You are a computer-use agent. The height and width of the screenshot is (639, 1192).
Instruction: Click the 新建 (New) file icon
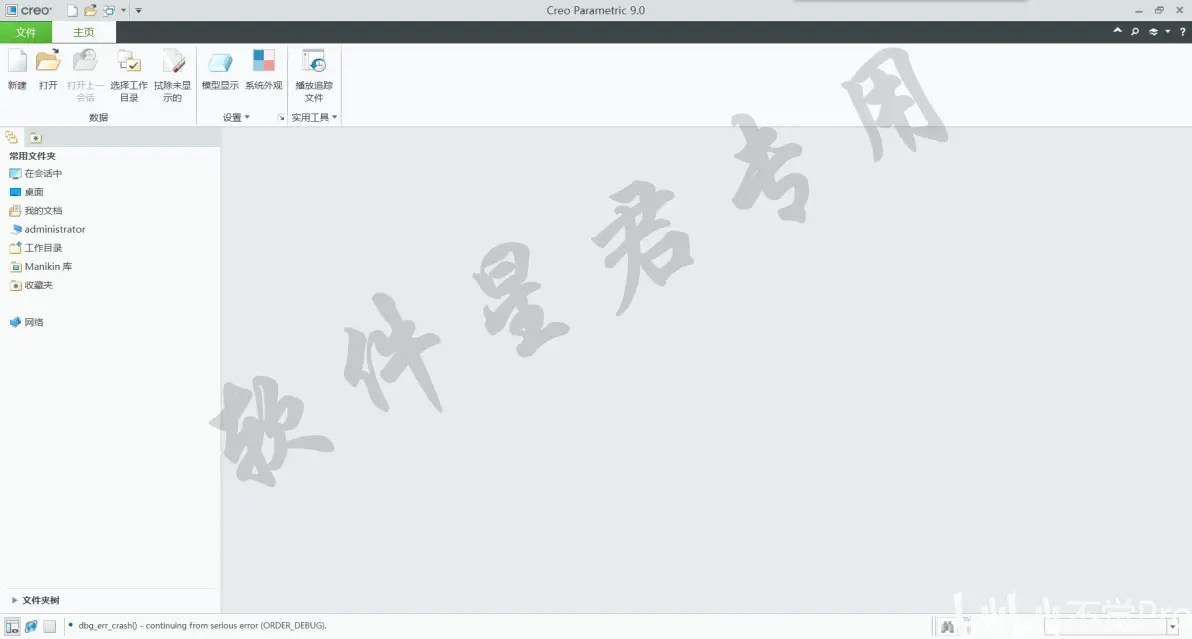[17, 69]
